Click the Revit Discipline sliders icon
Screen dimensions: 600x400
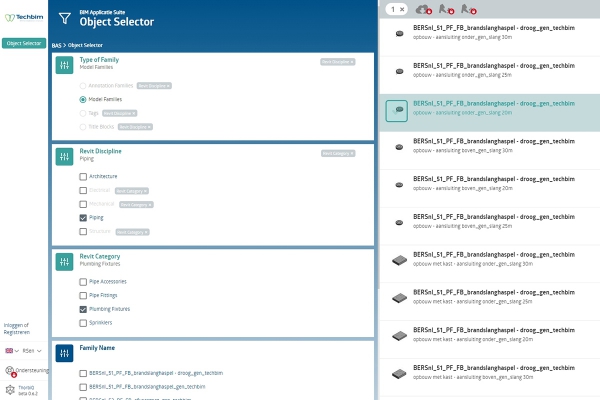pos(64,157)
